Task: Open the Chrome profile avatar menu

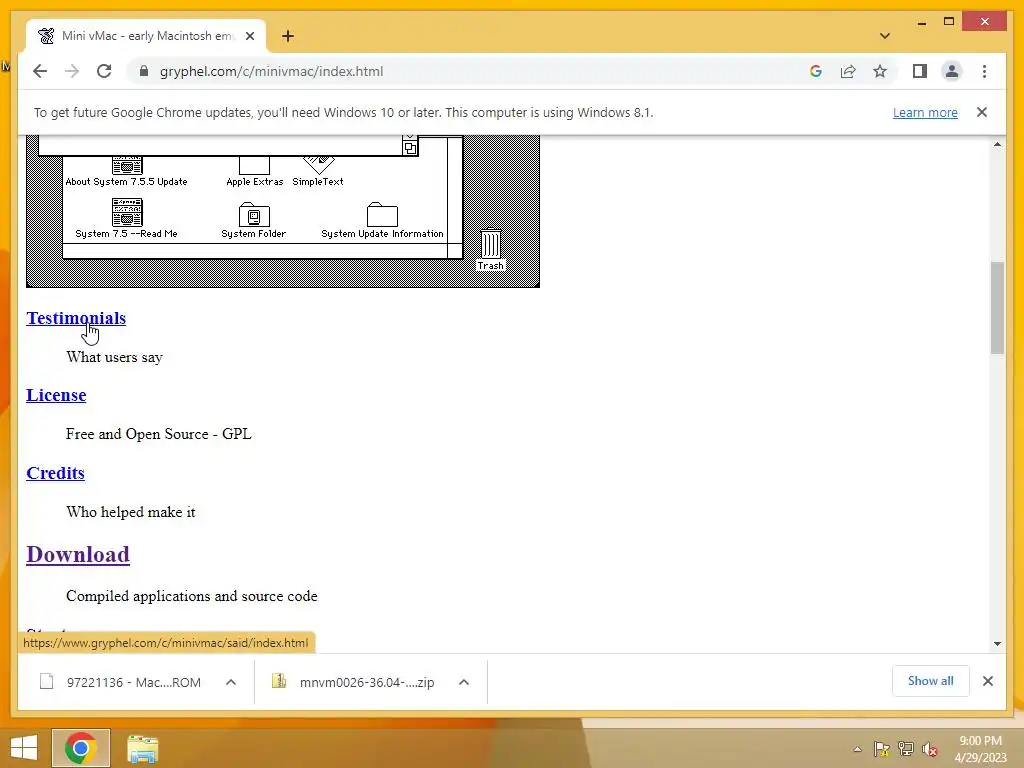Action: (x=952, y=71)
